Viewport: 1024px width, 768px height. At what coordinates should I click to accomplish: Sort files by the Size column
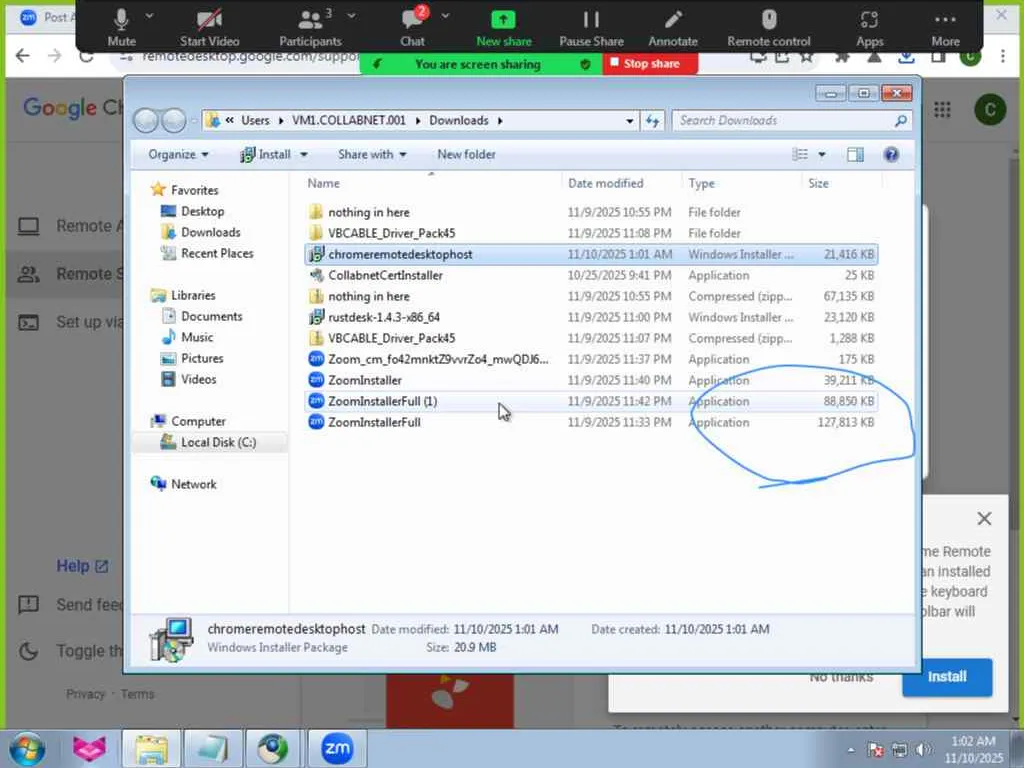click(841, 184)
